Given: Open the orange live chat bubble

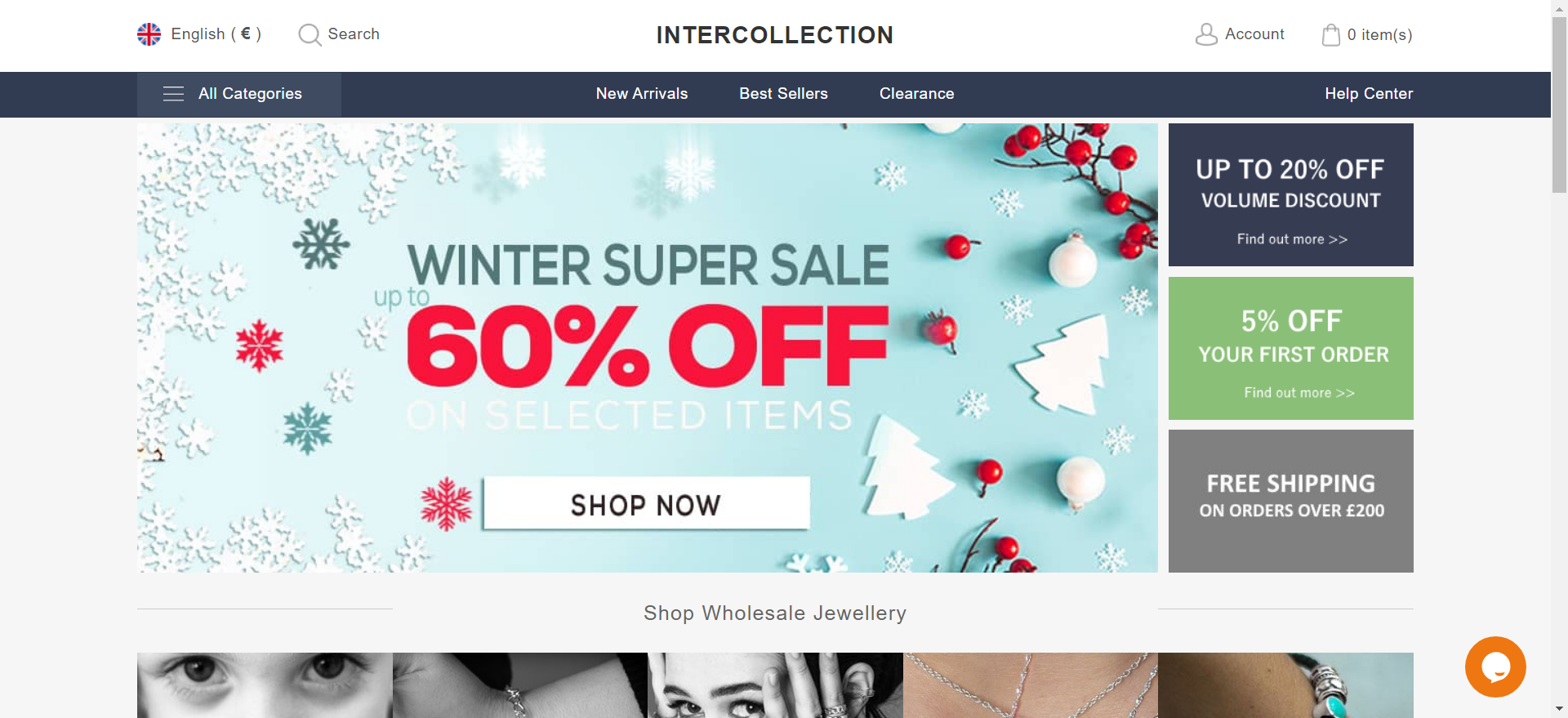Looking at the screenshot, I should [1495, 667].
